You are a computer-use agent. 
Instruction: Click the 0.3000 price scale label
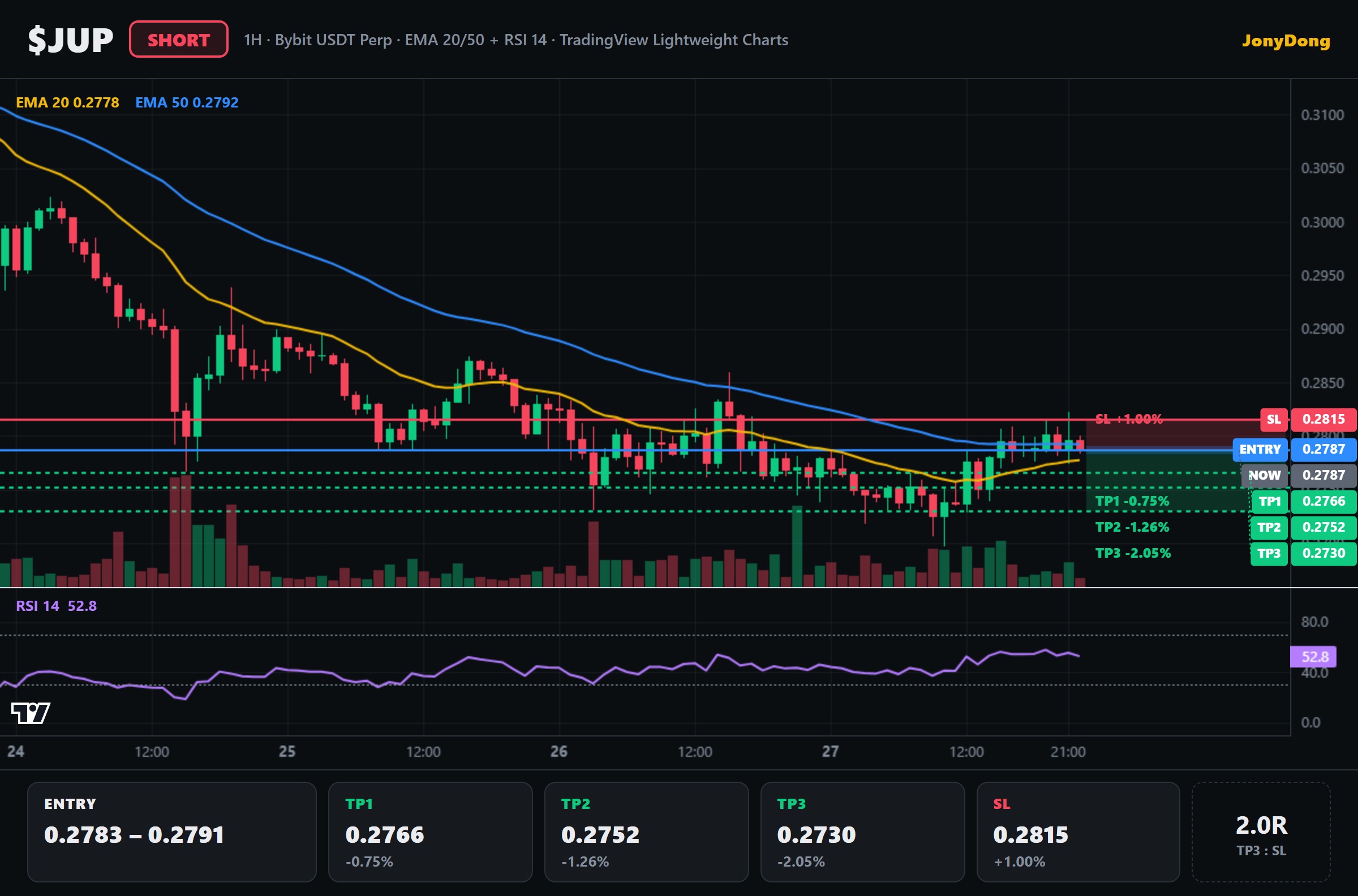[x=1322, y=222]
